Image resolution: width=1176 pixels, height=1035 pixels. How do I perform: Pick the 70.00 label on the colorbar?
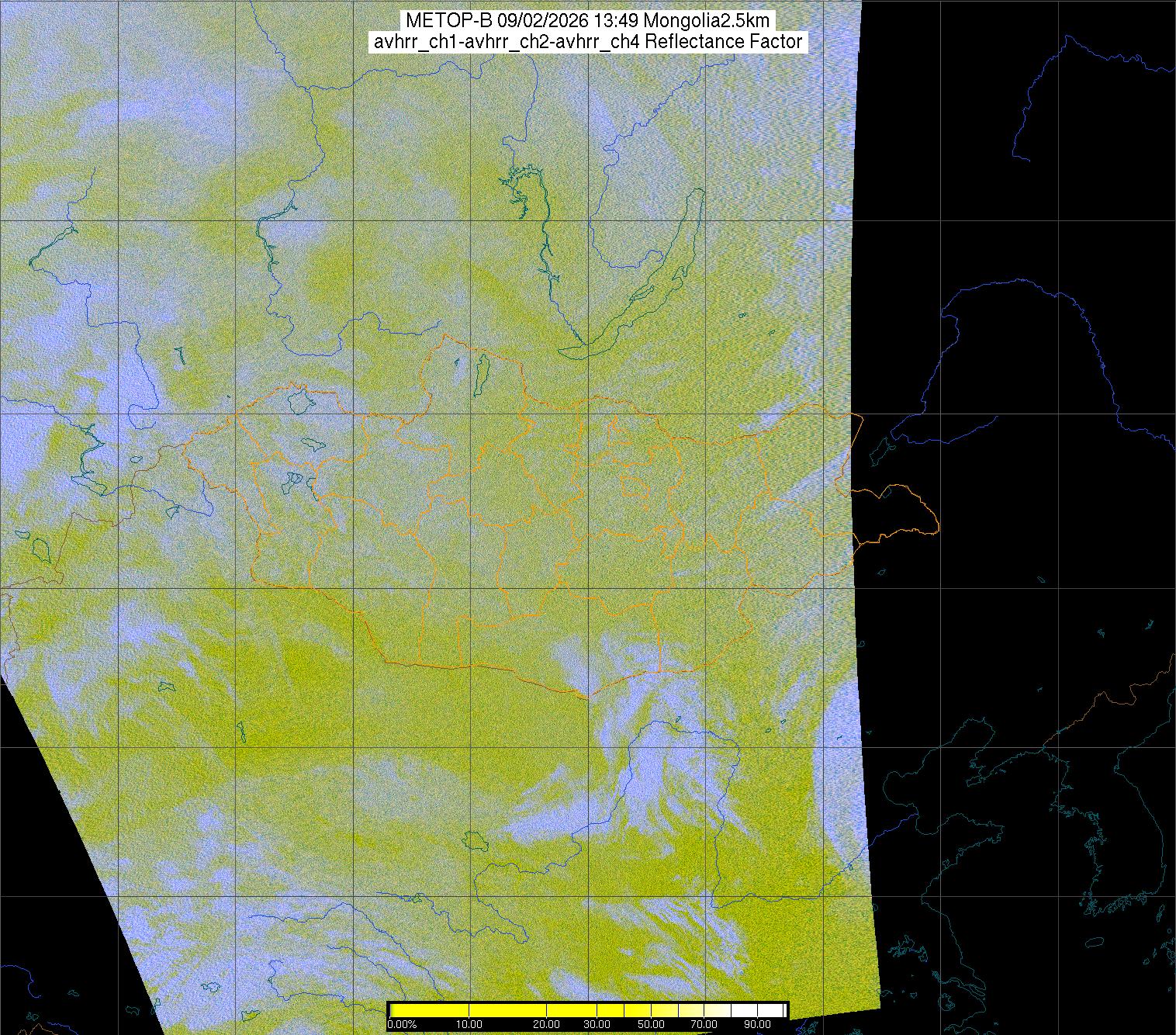[704, 1025]
